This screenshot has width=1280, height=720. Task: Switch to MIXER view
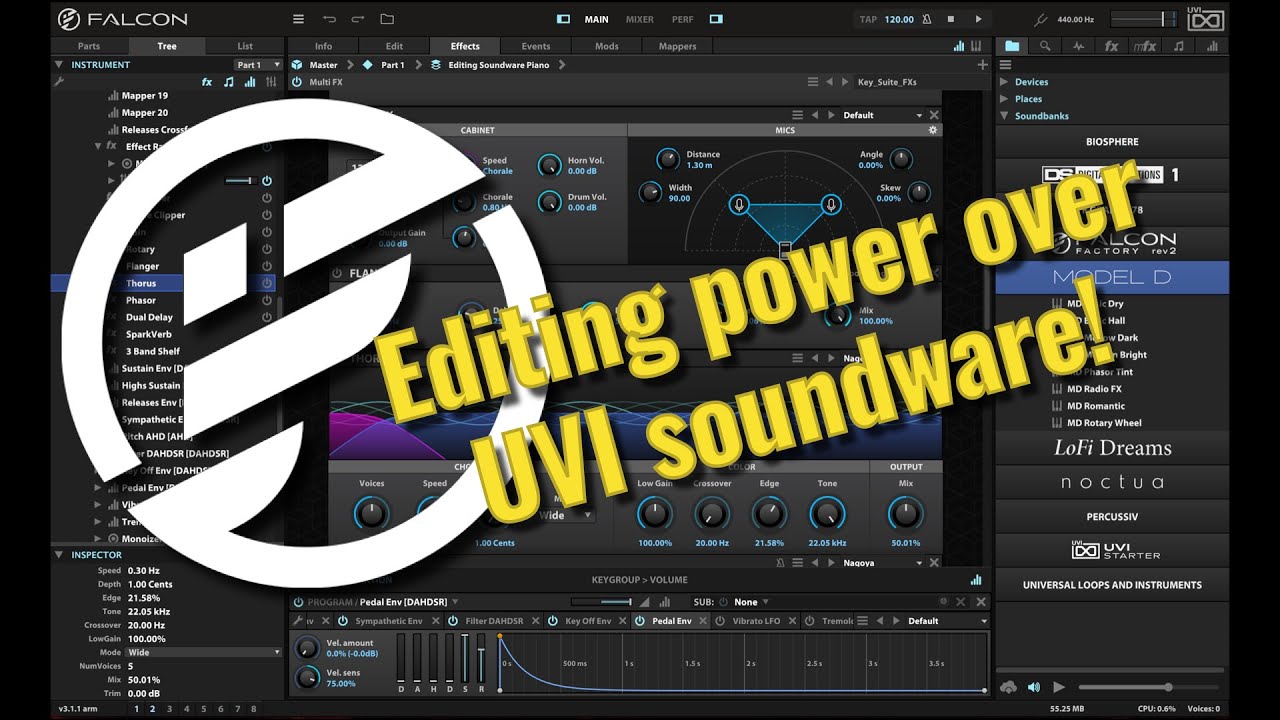point(640,19)
